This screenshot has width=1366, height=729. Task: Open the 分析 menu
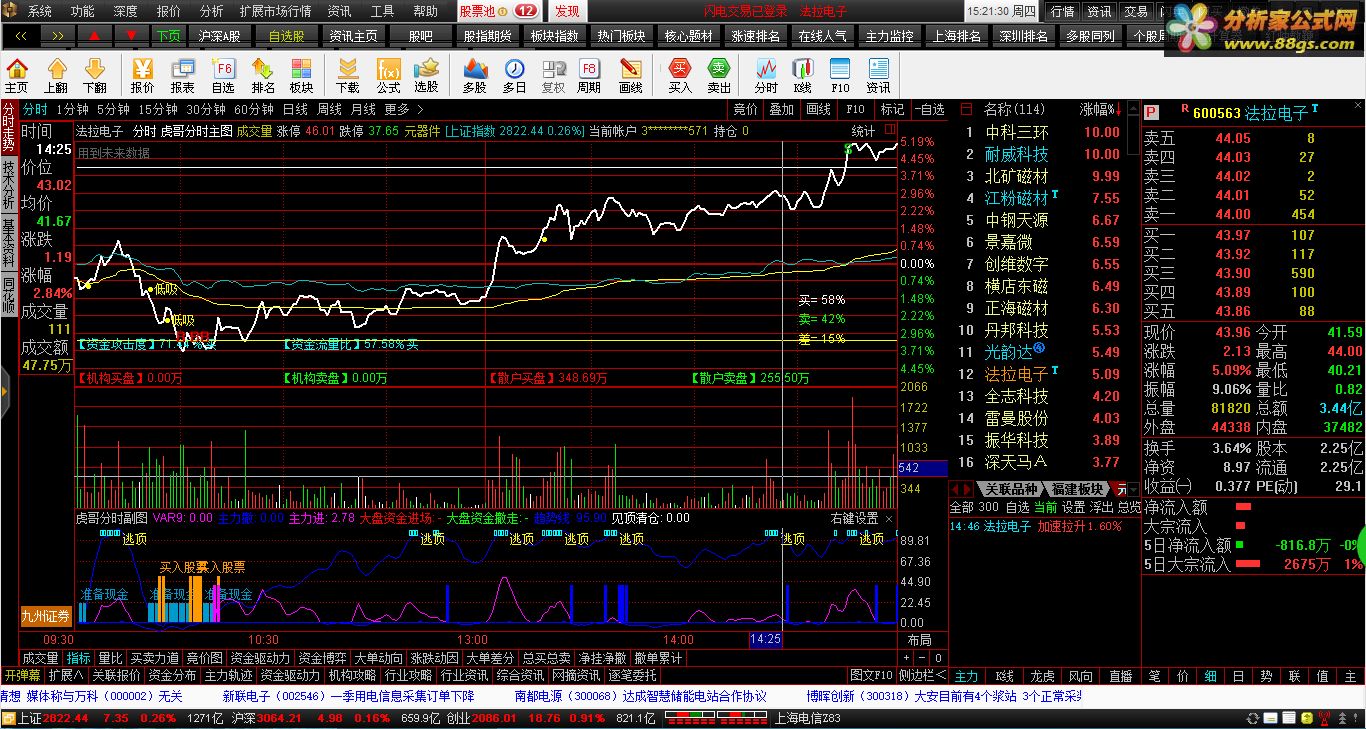(x=211, y=11)
